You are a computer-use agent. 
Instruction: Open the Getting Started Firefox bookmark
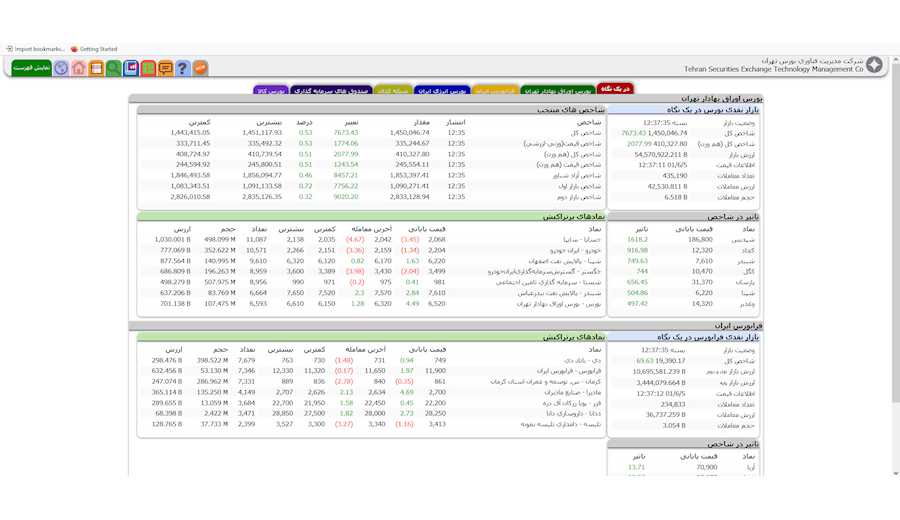pyautogui.click(x=94, y=49)
